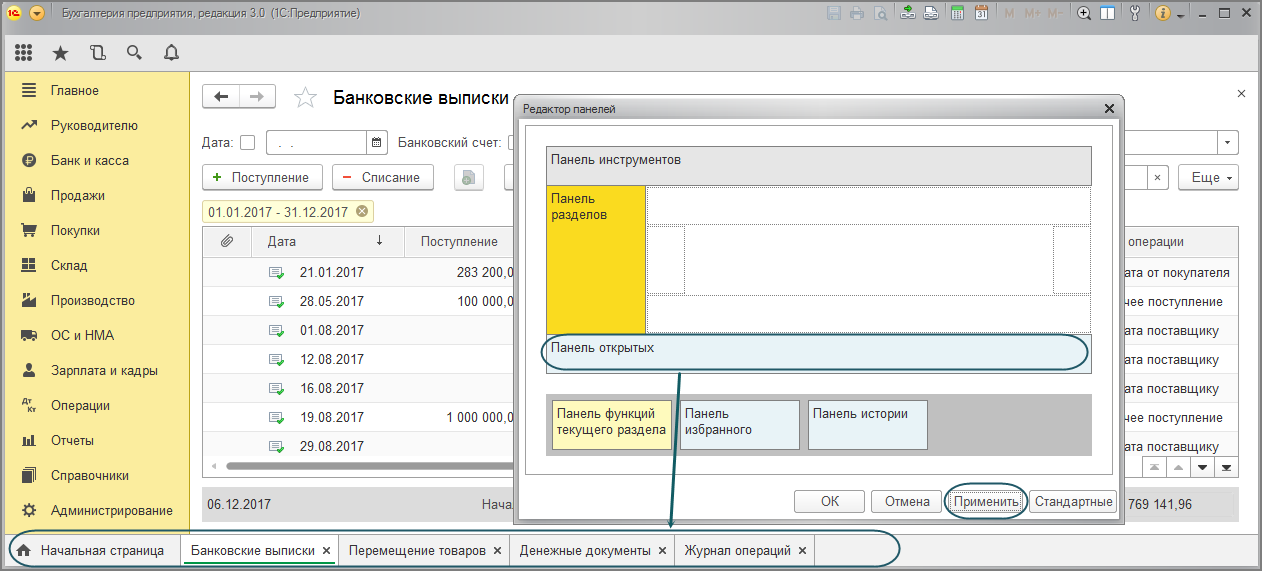Open the date picker calendar button

[377, 142]
